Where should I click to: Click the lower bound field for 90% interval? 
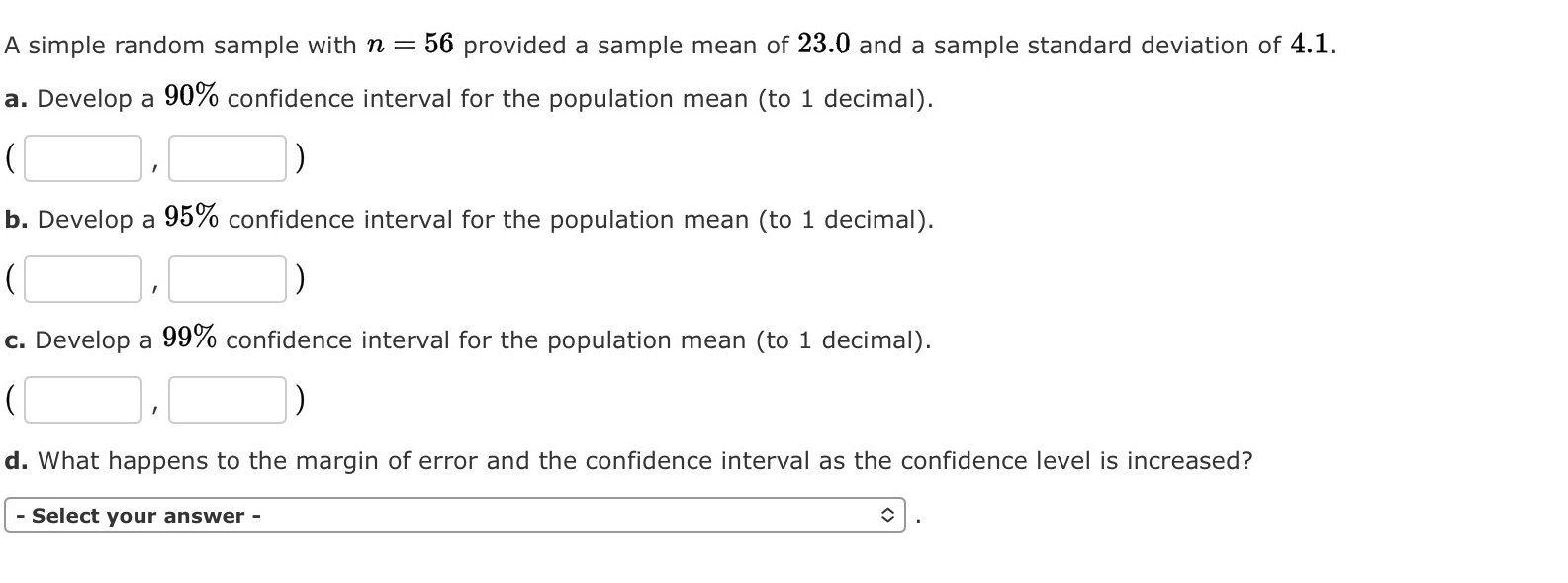(83, 158)
